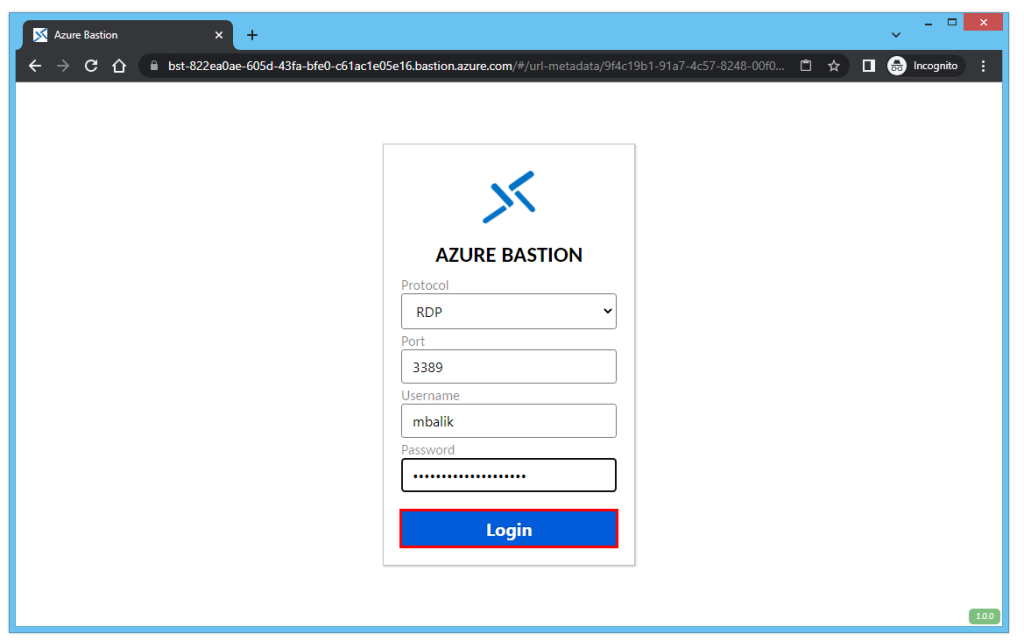
Task: Open a new browser tab
Action: click(252, 35)
